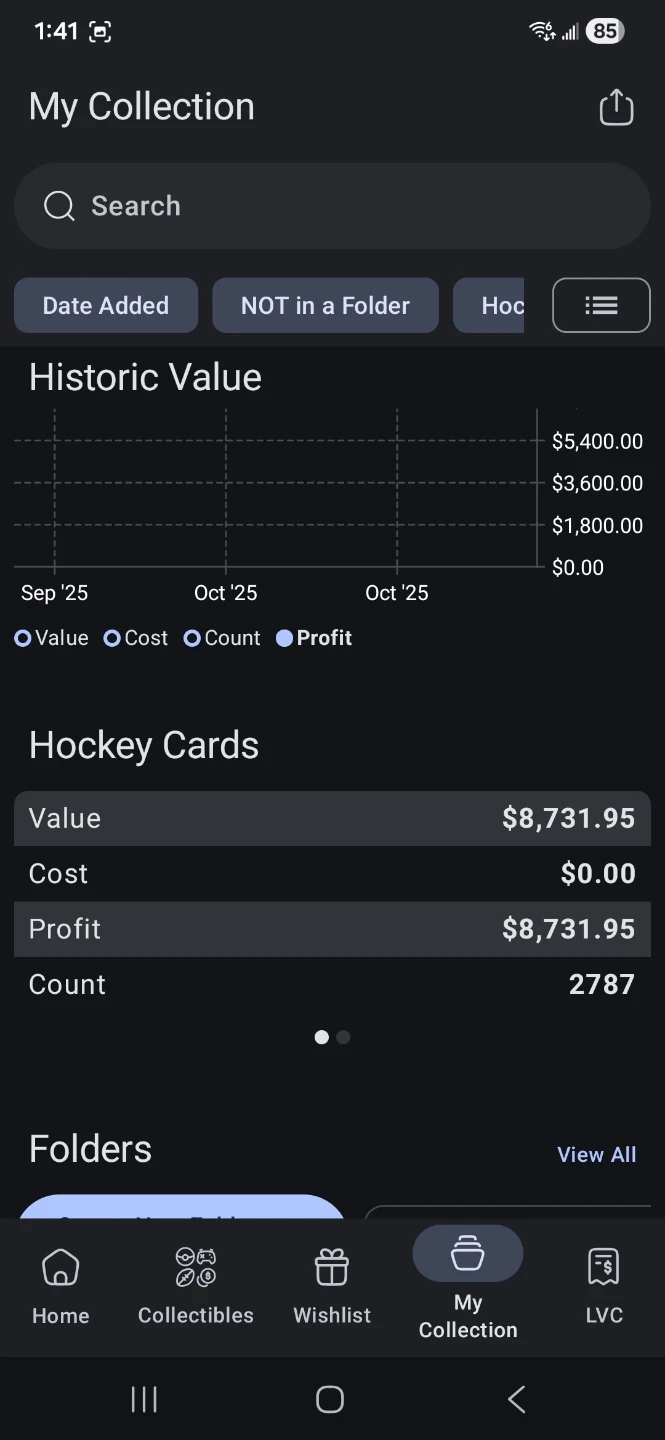Select the Cost chart radio option

pos(112,638)
